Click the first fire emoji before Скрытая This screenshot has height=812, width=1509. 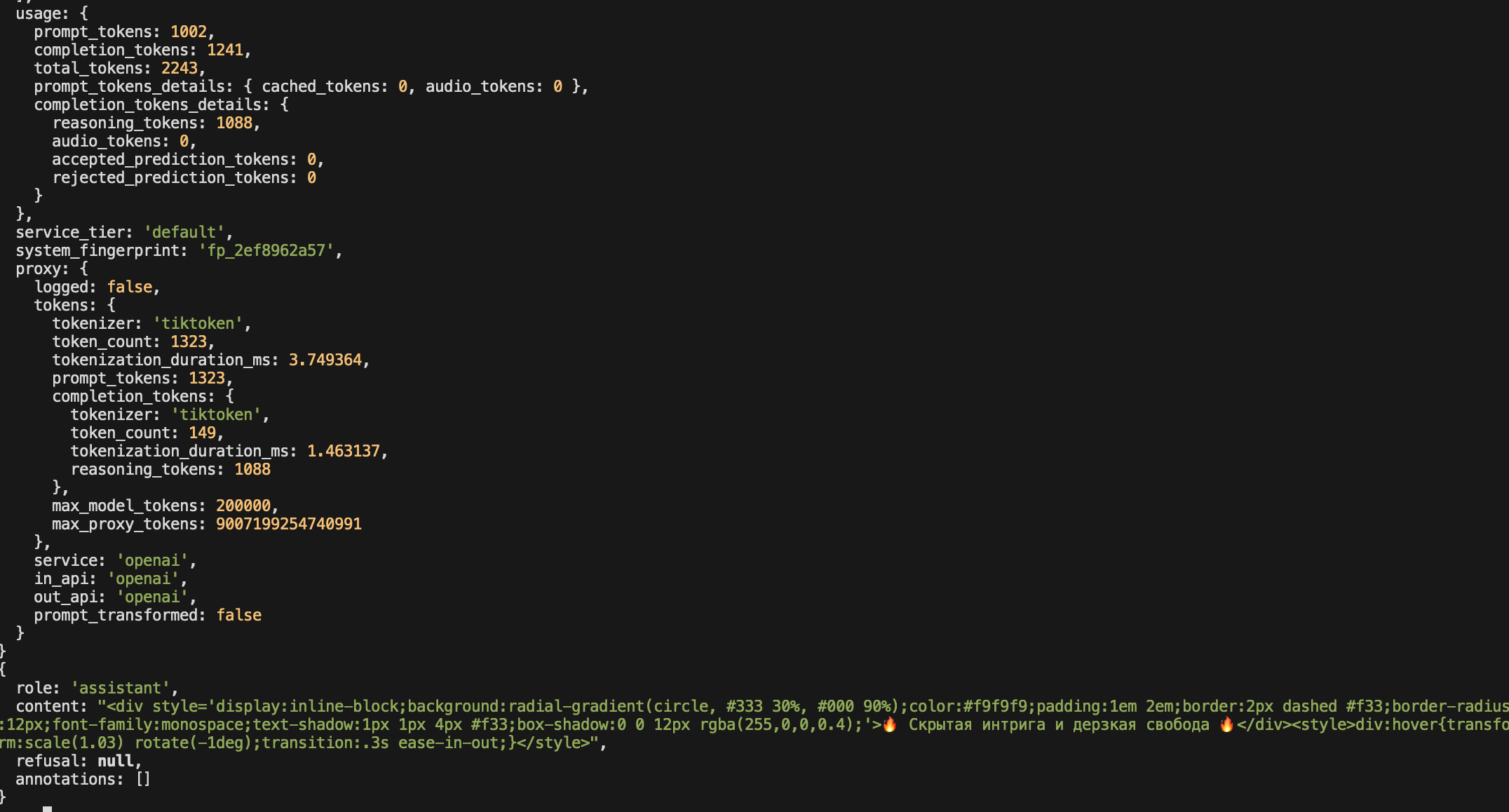point(889,724)
